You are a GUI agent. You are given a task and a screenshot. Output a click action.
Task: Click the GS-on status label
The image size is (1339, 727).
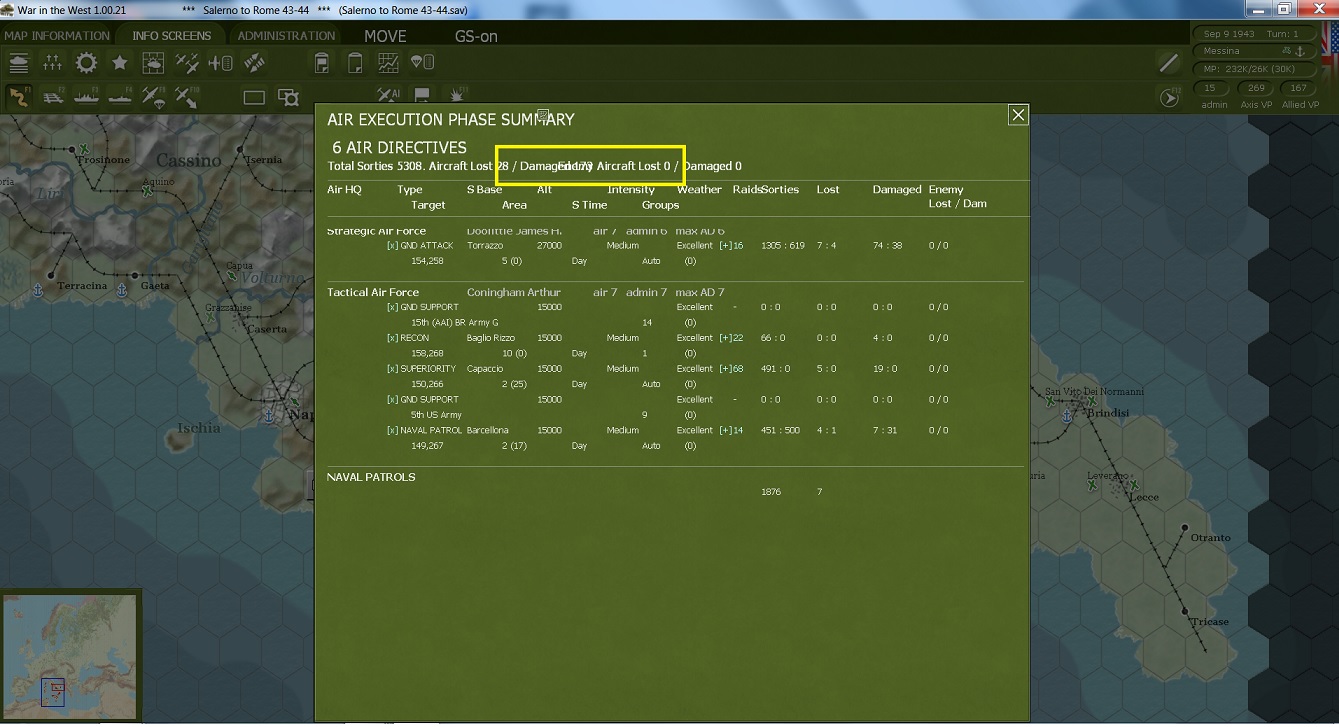tap(476, 36)
